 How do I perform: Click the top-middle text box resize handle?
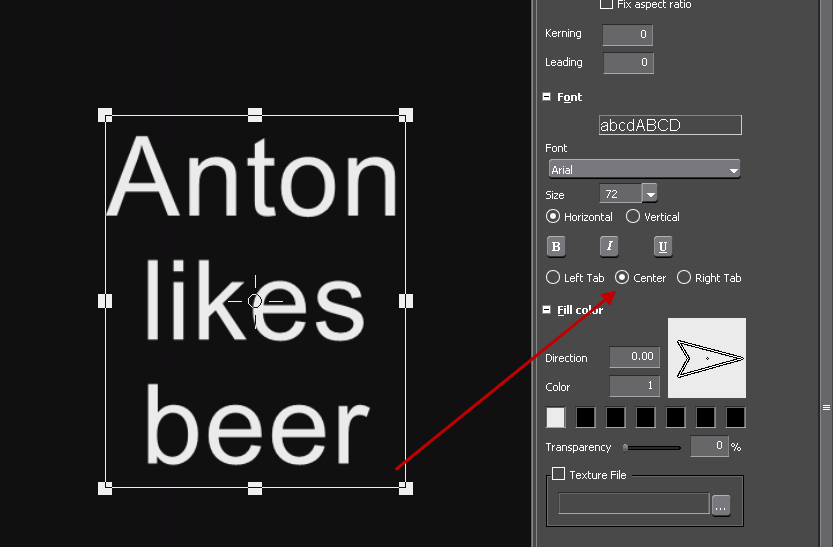[255, 115]
